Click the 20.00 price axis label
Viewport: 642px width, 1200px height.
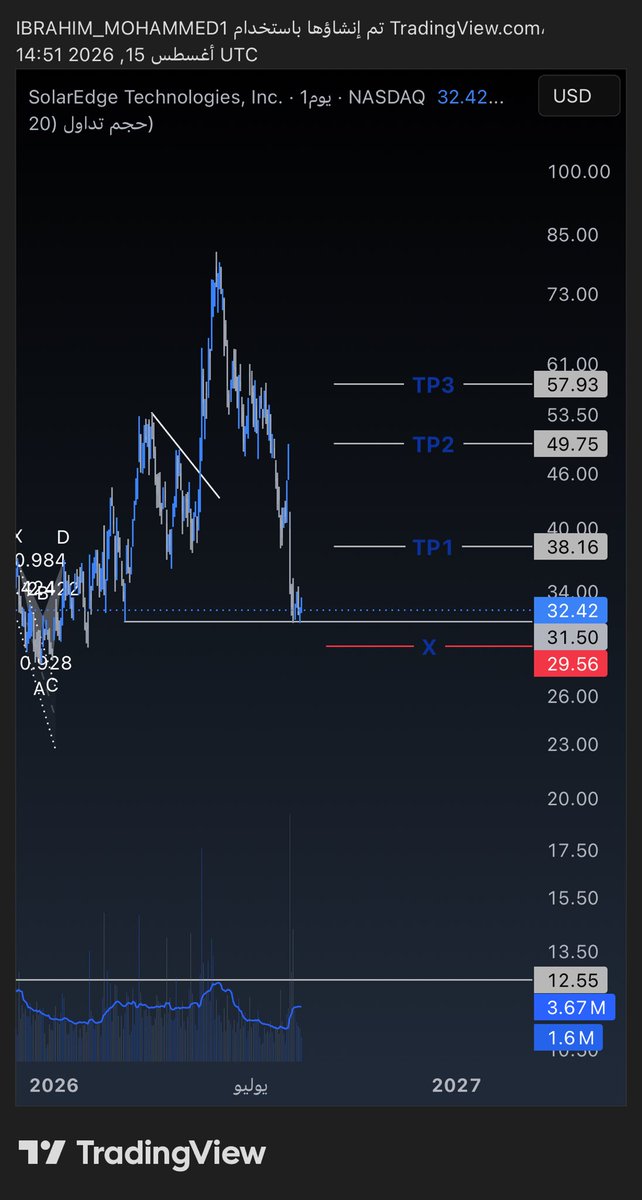(x=573, y=799)
